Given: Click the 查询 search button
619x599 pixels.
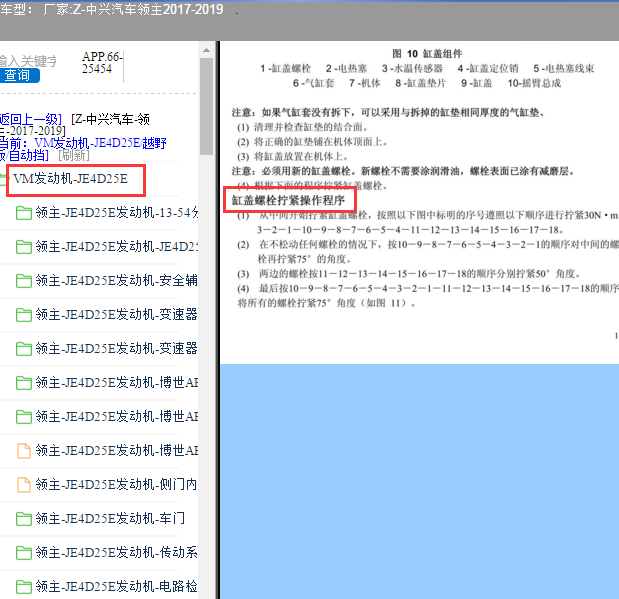Looking at the screenshot, I should (x=19, y=75).
